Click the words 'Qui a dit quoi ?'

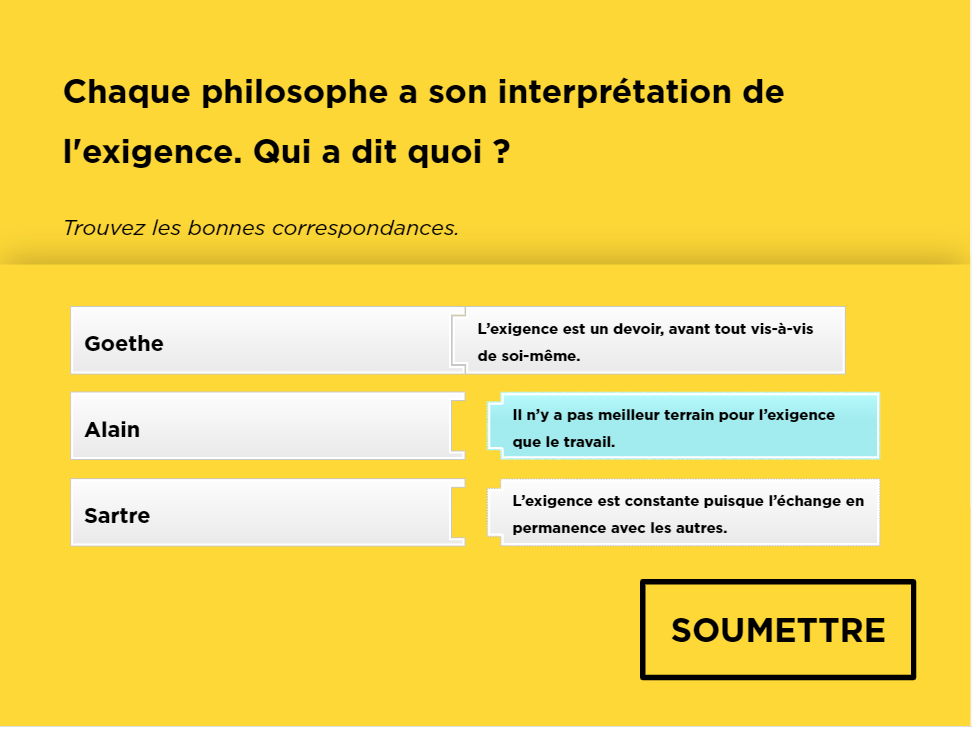382,153
